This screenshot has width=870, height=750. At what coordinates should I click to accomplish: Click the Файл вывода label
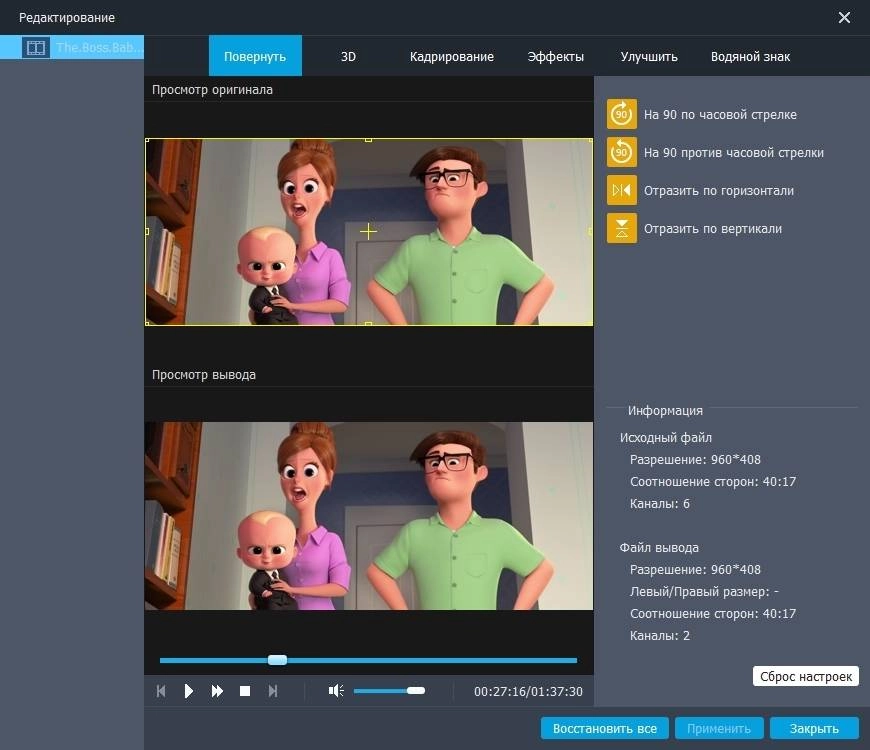point(659,548)
